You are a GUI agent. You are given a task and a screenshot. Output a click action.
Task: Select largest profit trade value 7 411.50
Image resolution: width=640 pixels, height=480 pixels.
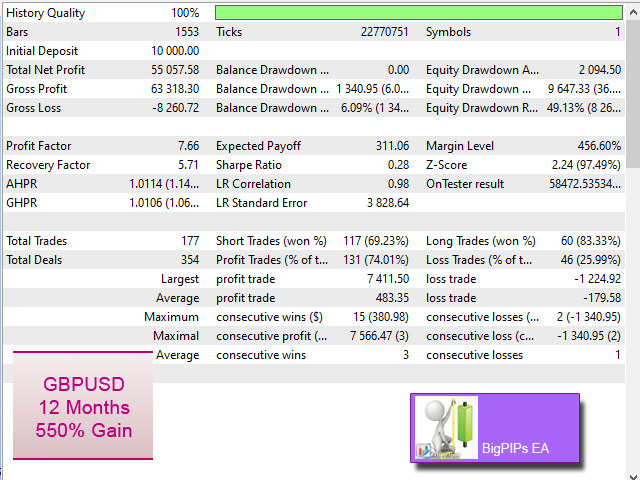pyautogui.click(x=388, y=279)
